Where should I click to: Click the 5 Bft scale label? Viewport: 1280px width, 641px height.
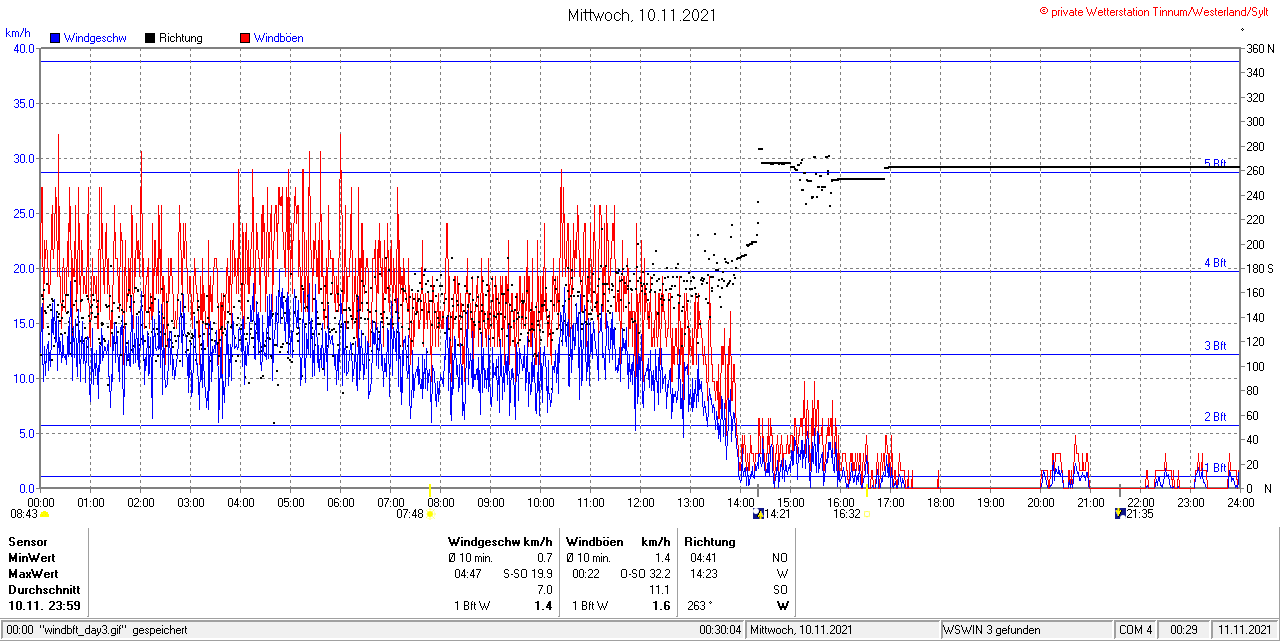[x=1214, y=163]
